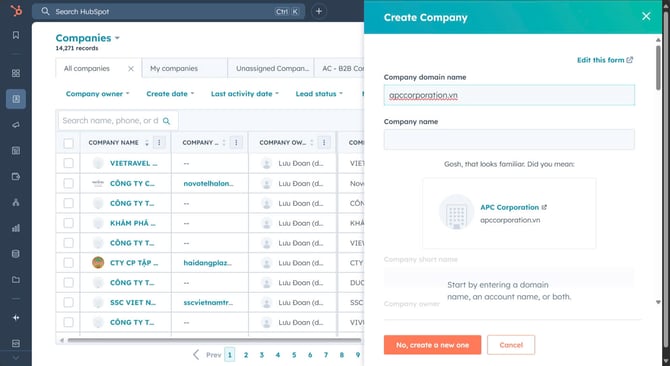
Task: Check the checkbox in row below SSC VIET
Action: (x=68, y=322)
